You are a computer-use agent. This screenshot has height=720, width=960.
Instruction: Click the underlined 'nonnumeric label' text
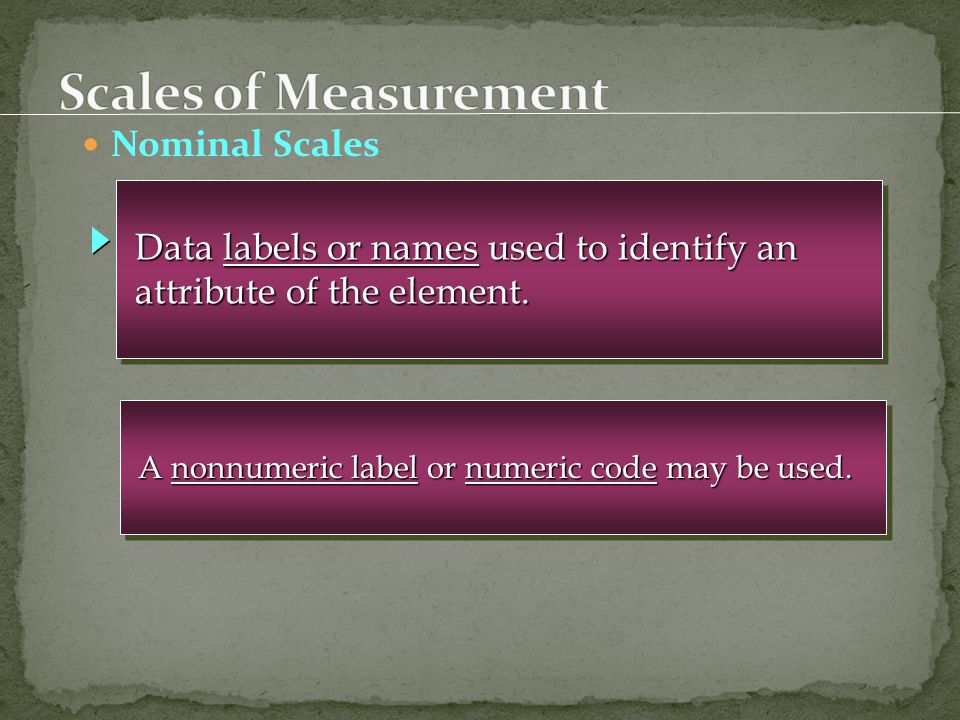[294, 468]
